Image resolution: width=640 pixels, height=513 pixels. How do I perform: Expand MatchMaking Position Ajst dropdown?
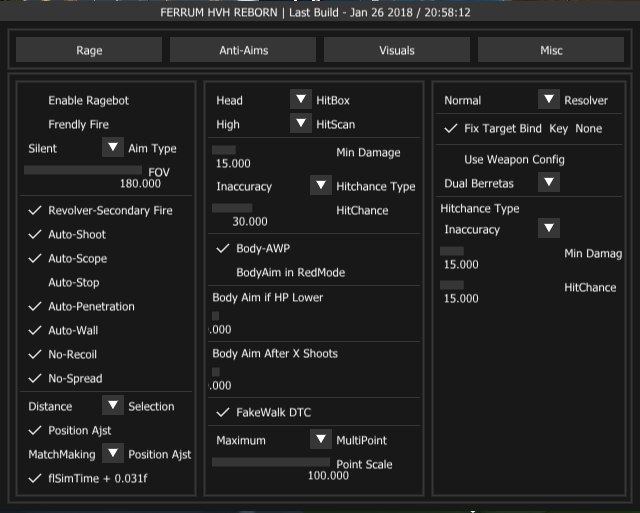click(113, 453)
